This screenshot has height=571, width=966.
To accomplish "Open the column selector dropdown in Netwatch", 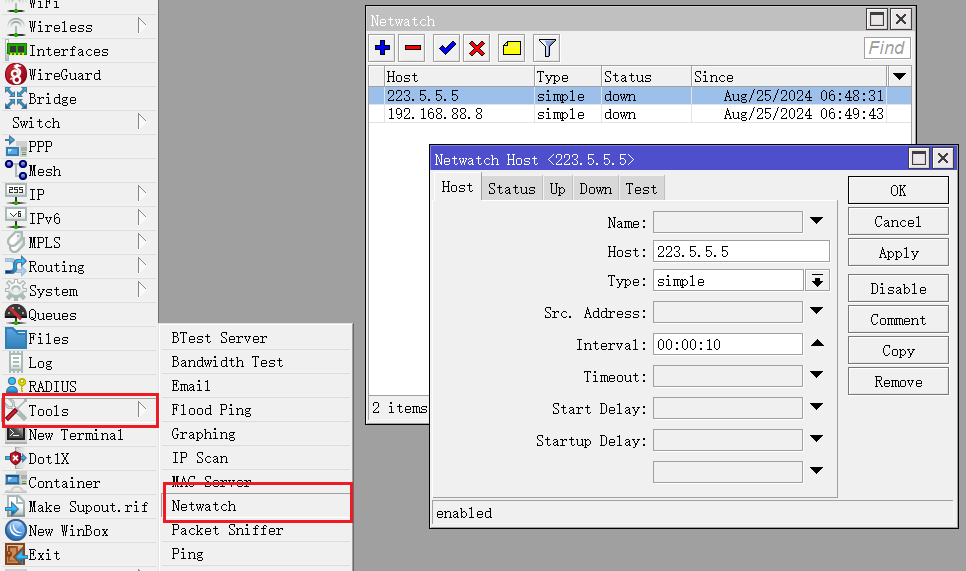I will pyautogui.click(x=899, y=77).
